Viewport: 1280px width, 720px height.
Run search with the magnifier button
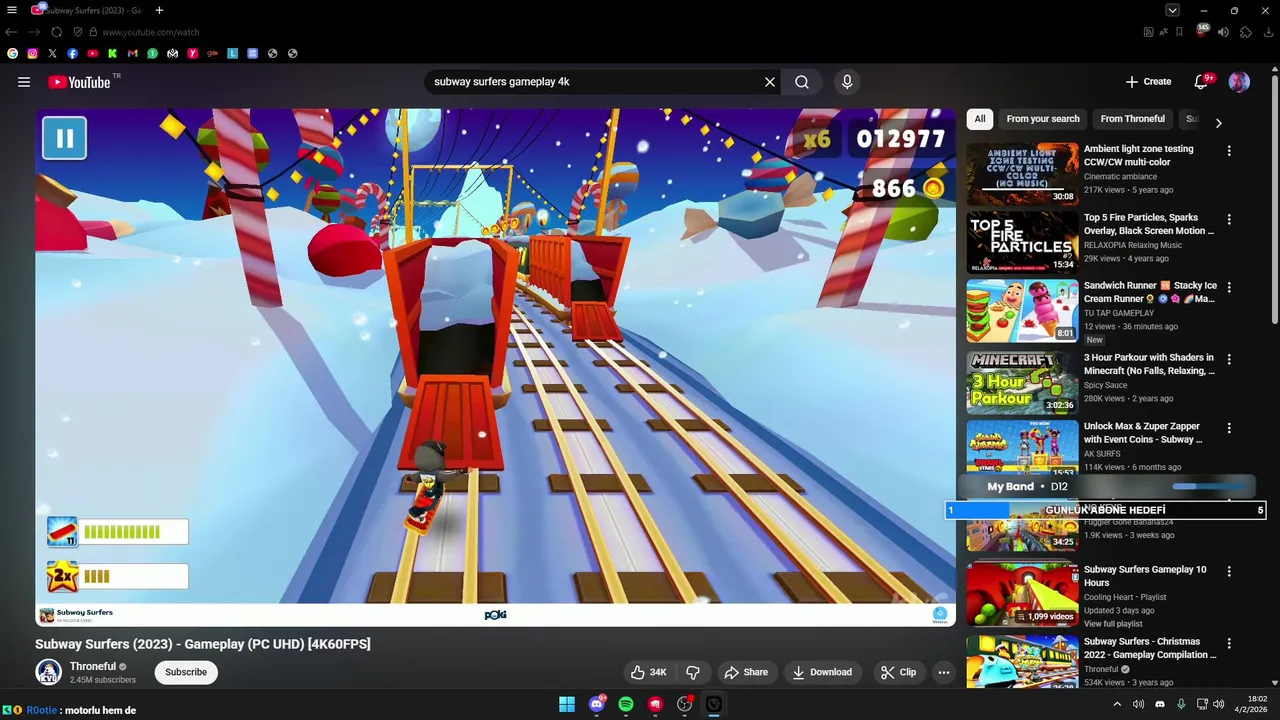(802, 82)
